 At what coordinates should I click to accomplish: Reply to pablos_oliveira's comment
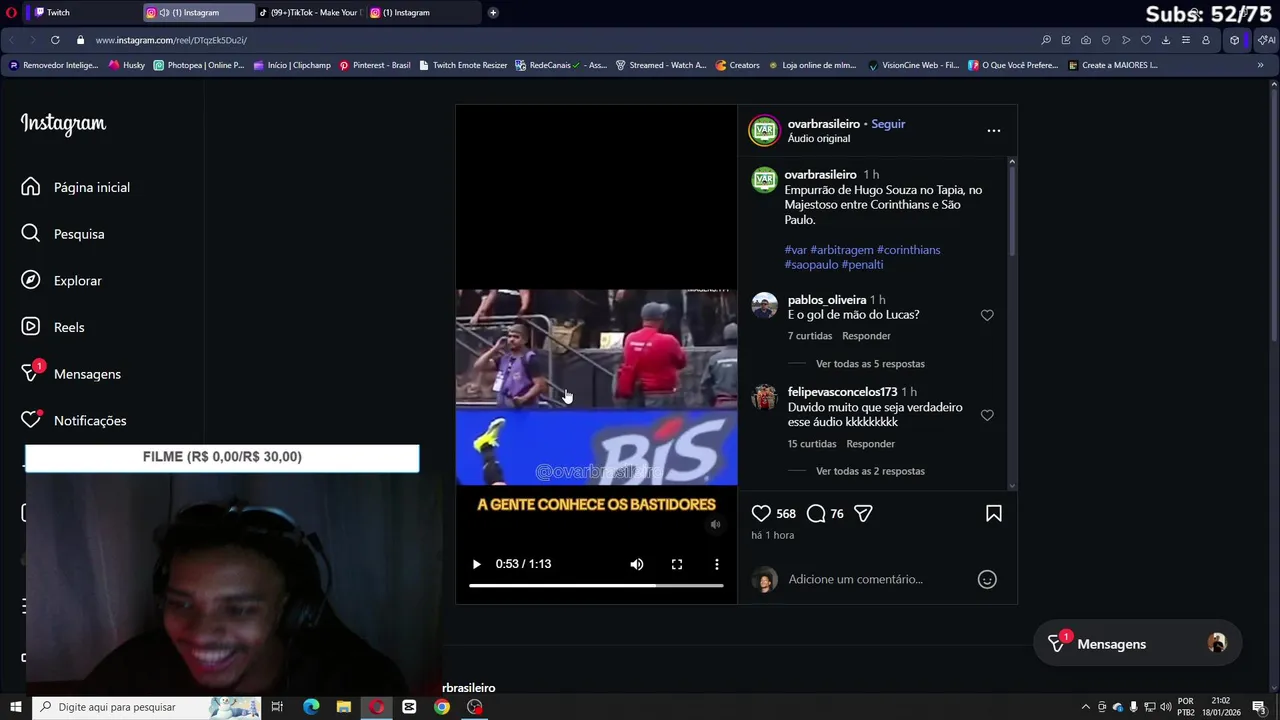click(866, 336)
